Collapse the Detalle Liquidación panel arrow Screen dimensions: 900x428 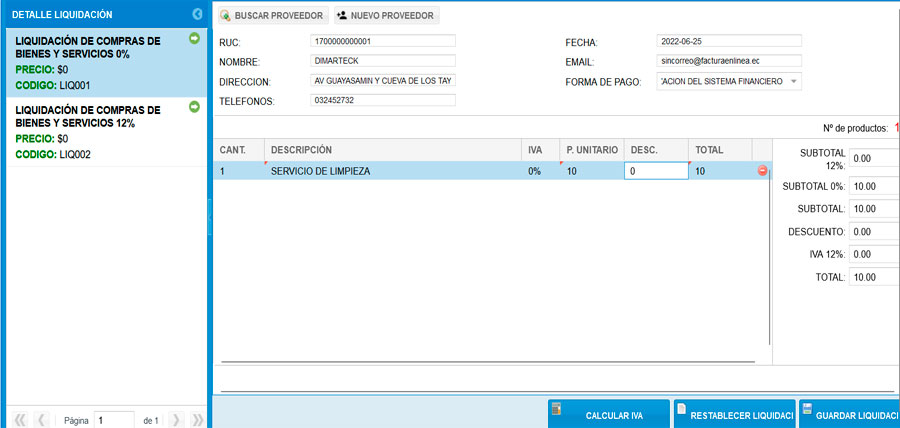[x=197, y=14]
